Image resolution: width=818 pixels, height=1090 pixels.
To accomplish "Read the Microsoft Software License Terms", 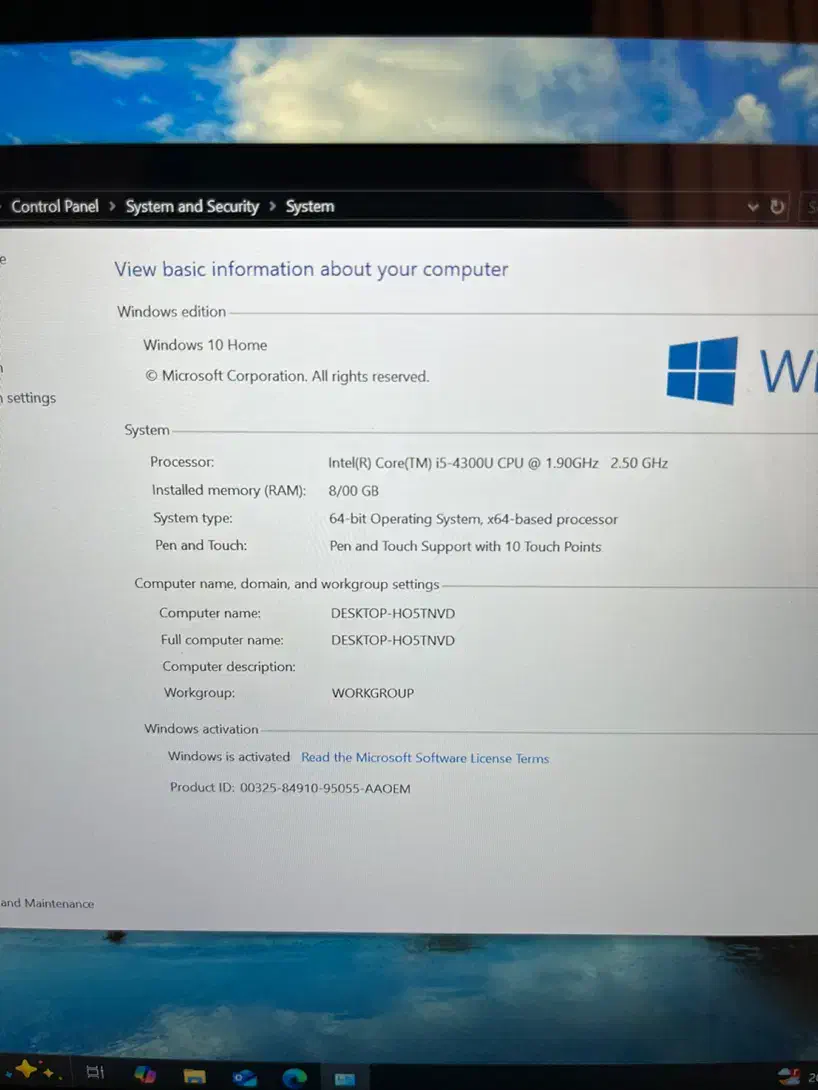I will (425, 758).
